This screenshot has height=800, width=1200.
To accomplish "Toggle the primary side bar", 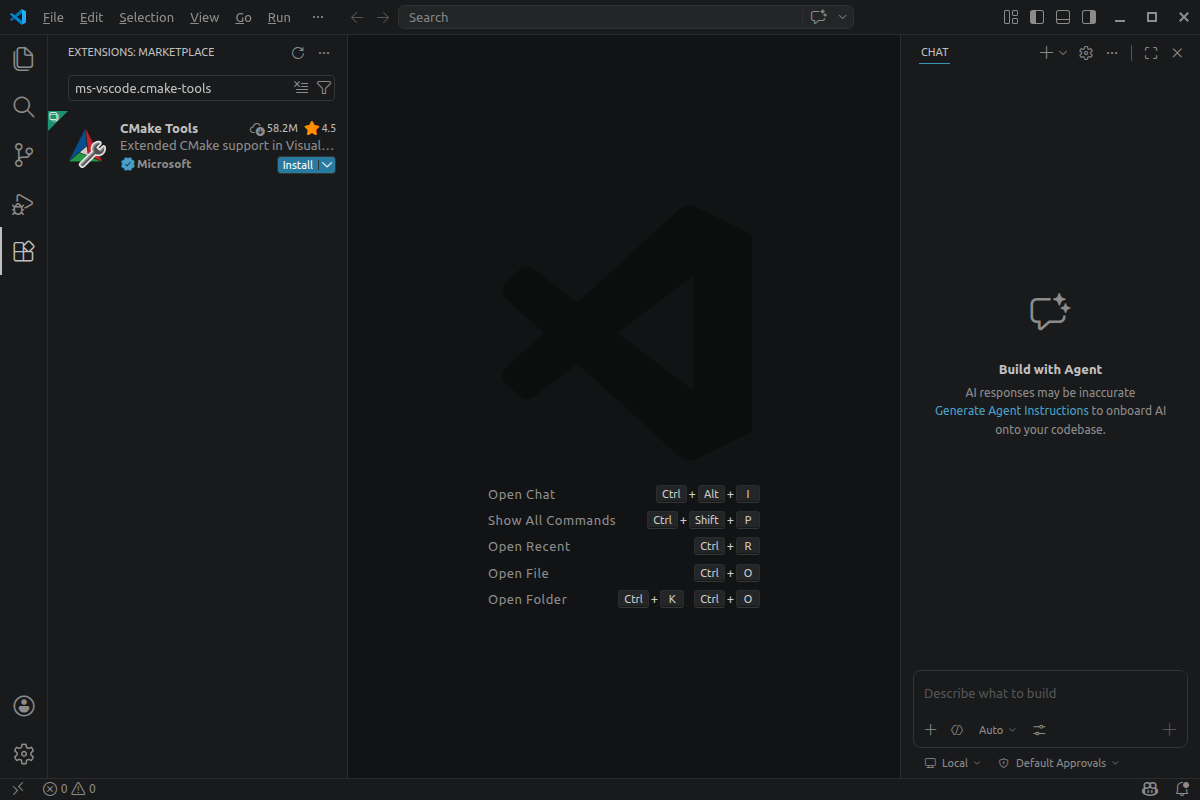I will pos(1037,17).
